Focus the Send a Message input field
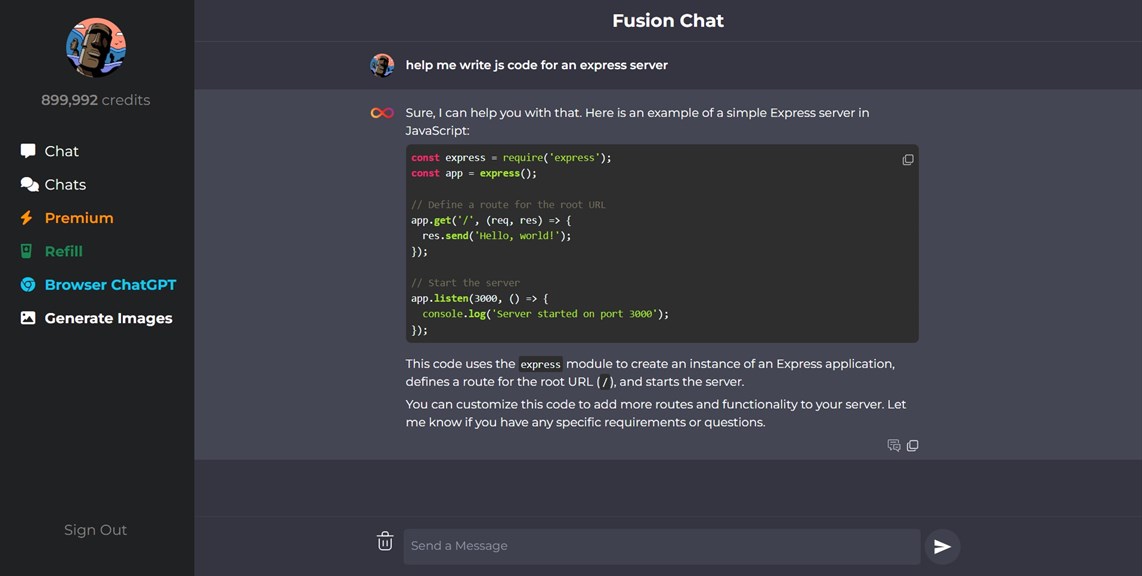 [x=662, y=546]
